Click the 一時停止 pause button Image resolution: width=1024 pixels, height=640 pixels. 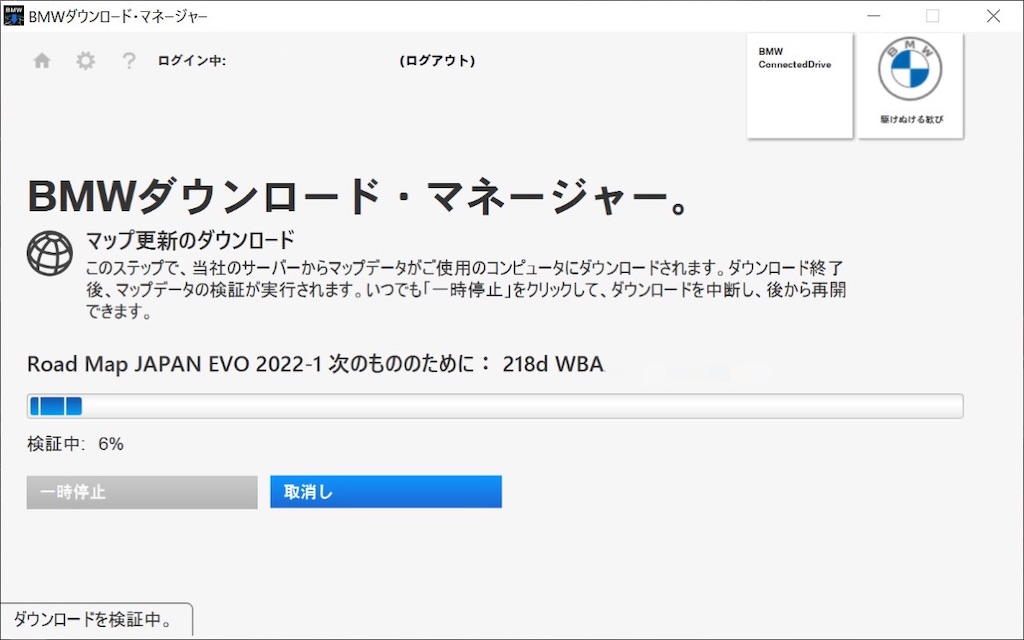coord(140,491)
